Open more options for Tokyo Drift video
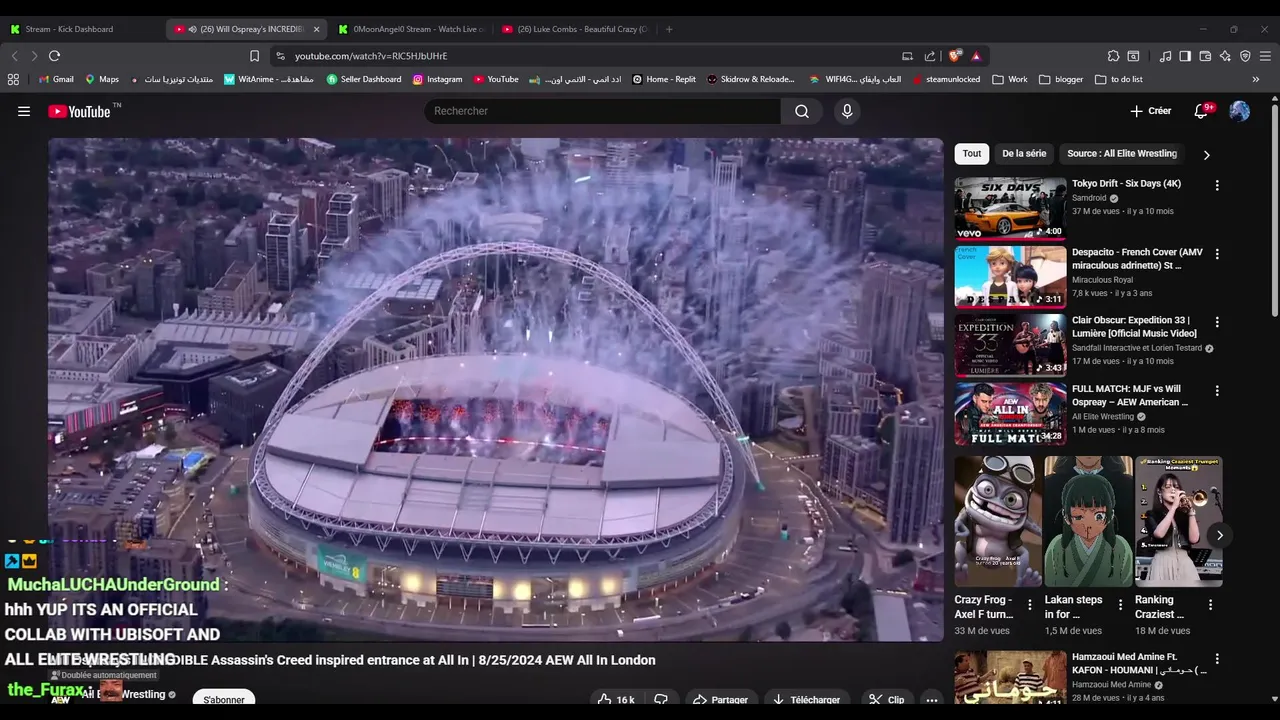Screen dimensions: 1280x720 tap(1217, 185)
